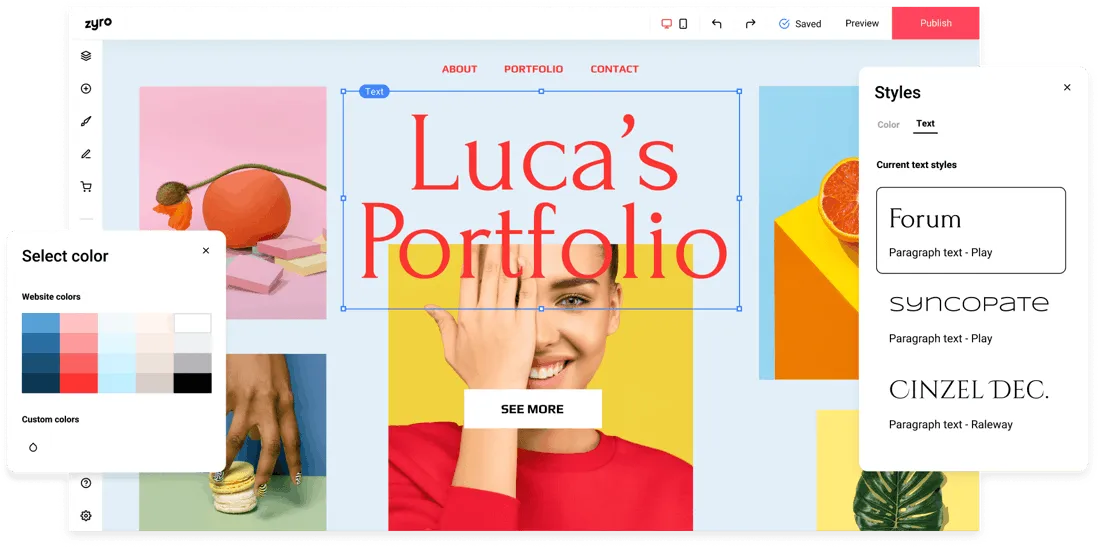Select the Text tab in Styles
This screenshot has width=1100, height=547.
(925, 124)
